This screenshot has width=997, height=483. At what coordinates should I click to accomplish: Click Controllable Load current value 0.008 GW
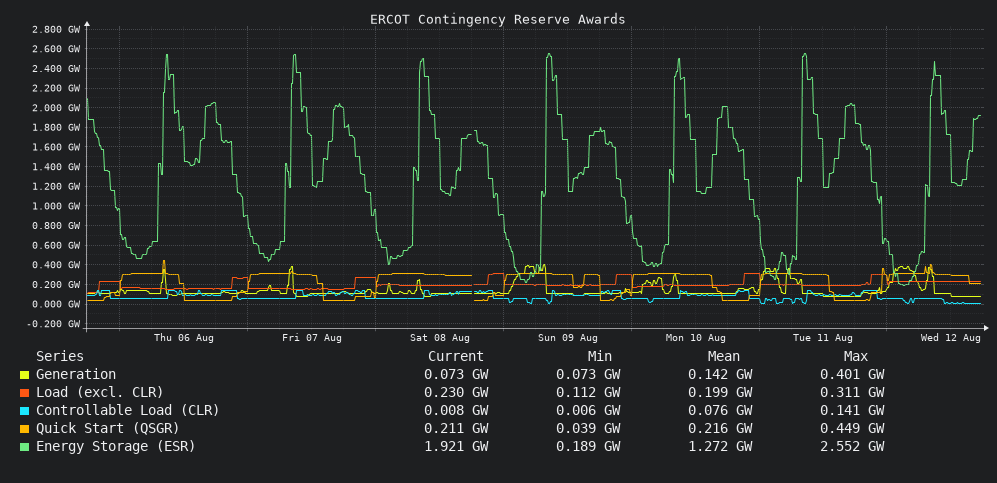[456, 411]
